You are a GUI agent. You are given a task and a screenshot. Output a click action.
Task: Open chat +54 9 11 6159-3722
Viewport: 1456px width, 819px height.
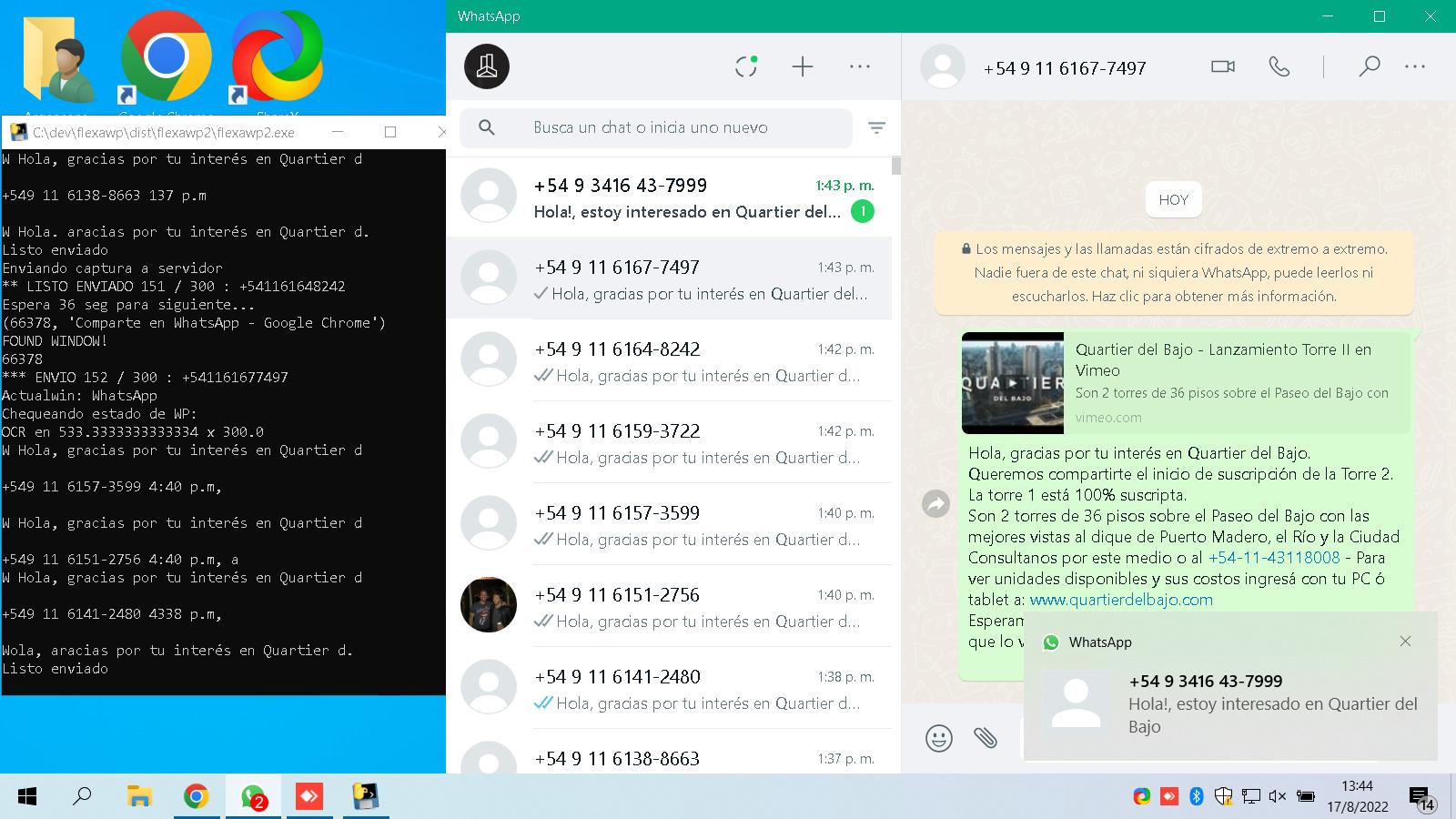click(669, 442)
